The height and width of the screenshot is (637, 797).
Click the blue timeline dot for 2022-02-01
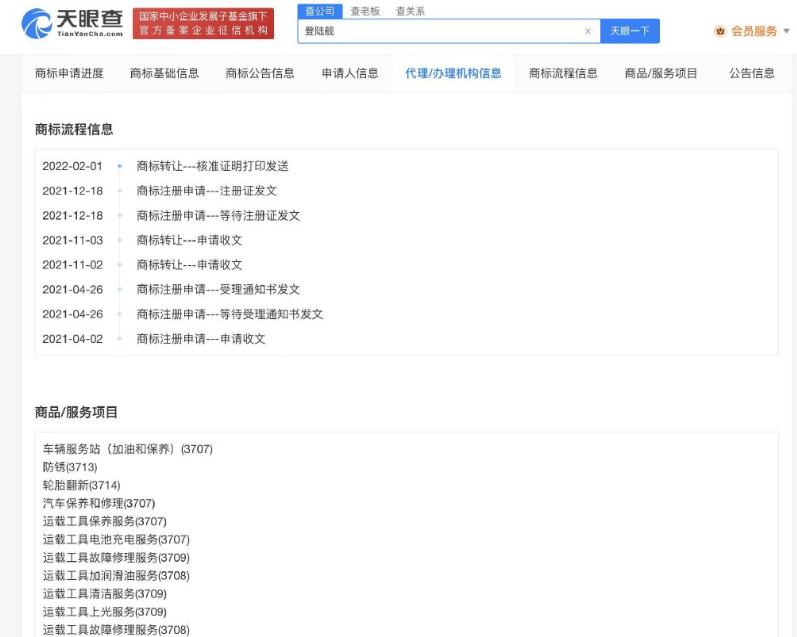pos(119,166)
